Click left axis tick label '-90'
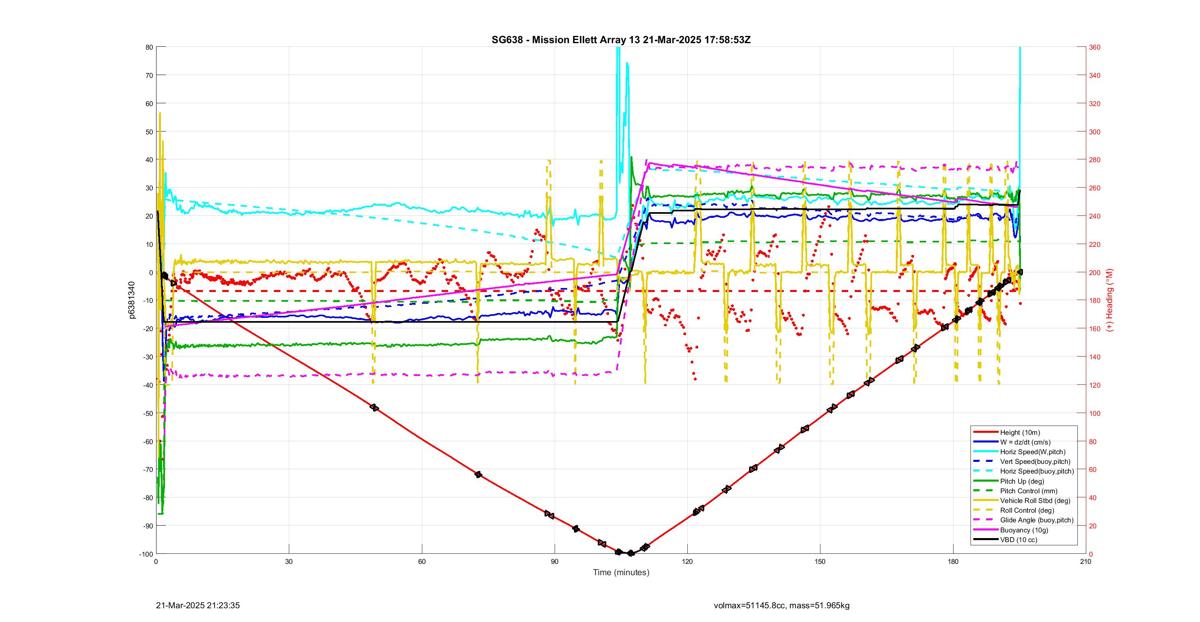Image resolution: width=1200 pixels, height=622 pixels. [147, 526]
